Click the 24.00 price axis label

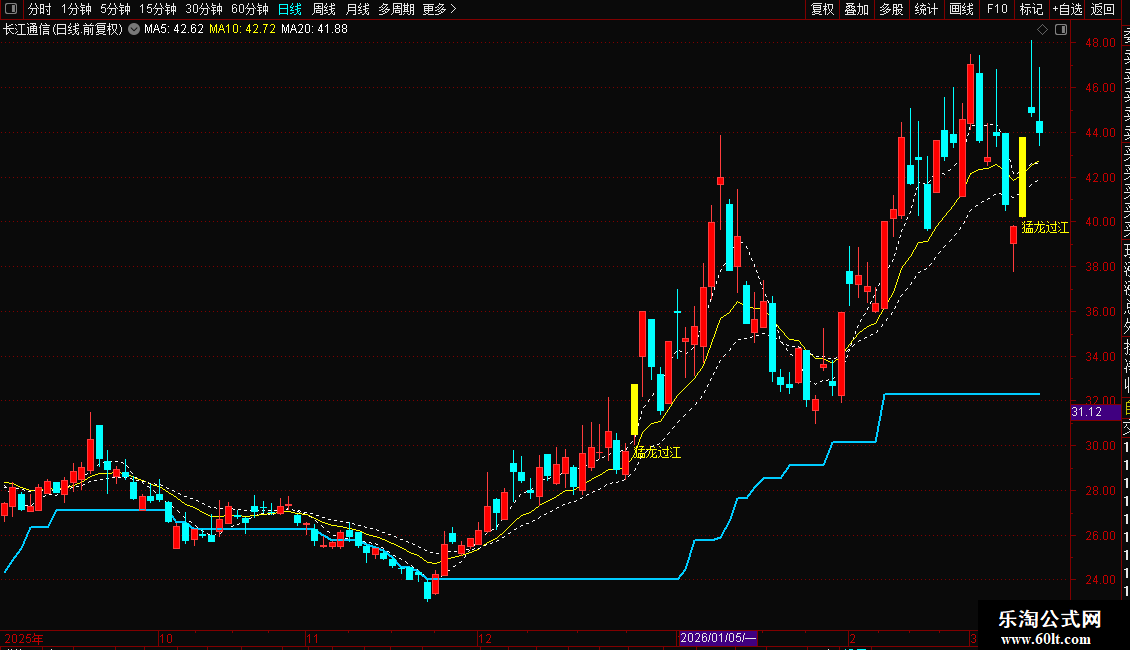1100,580
